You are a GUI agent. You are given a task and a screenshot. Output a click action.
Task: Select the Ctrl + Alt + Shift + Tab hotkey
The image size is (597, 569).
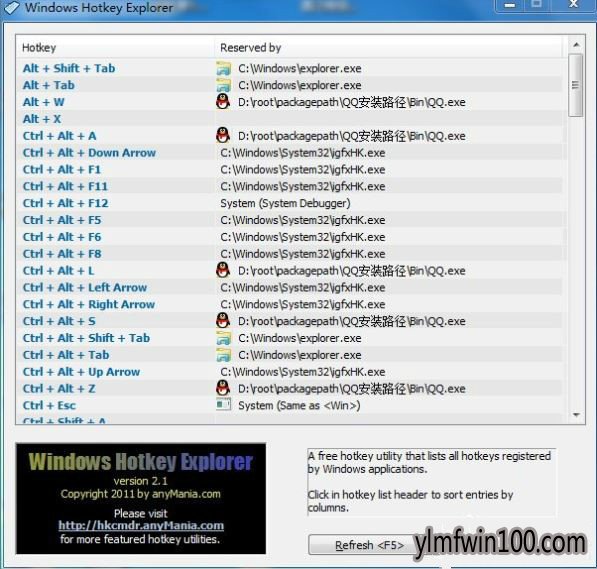(86, 338)
